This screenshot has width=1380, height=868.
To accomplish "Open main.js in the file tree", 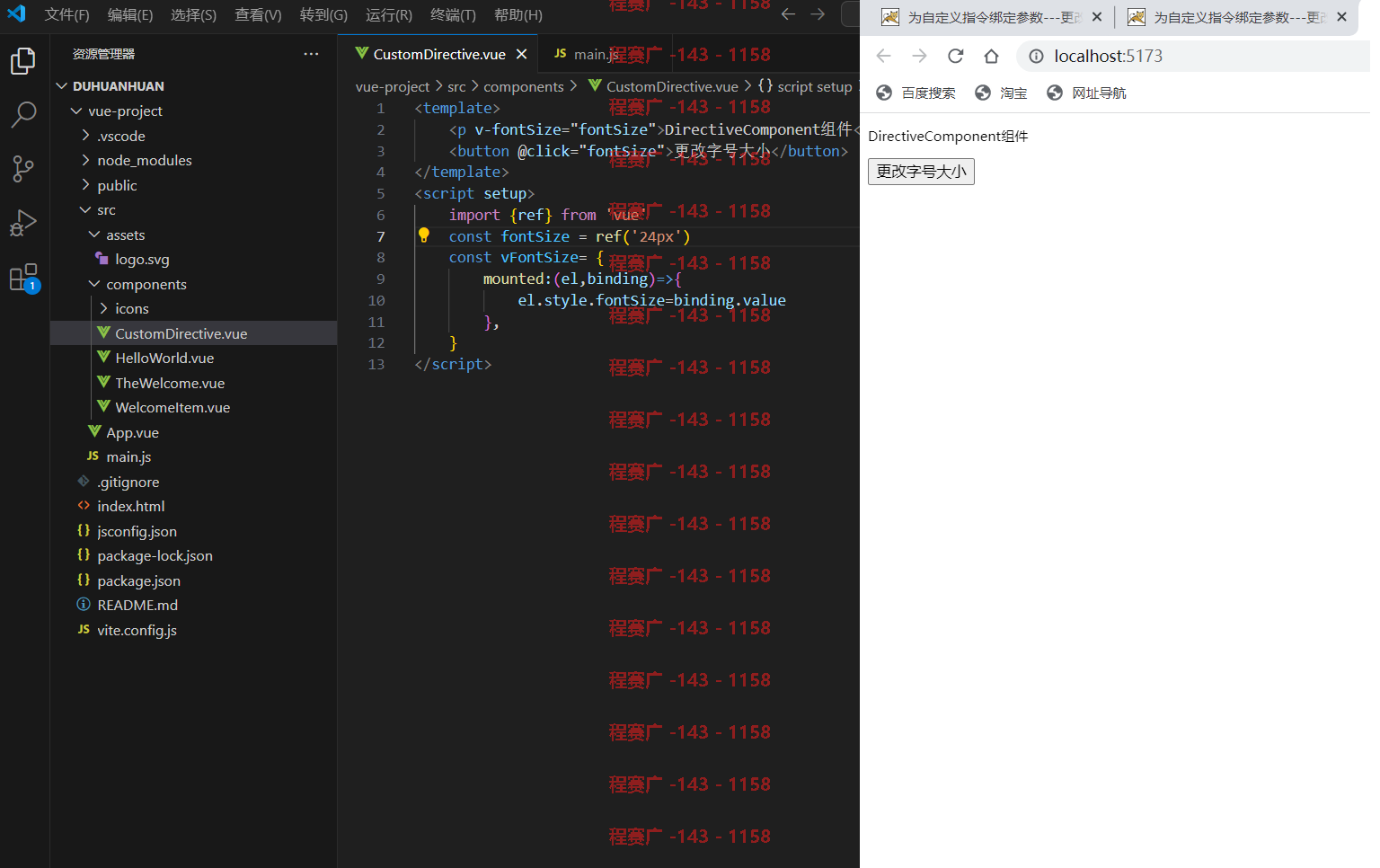I will point(193,457).
